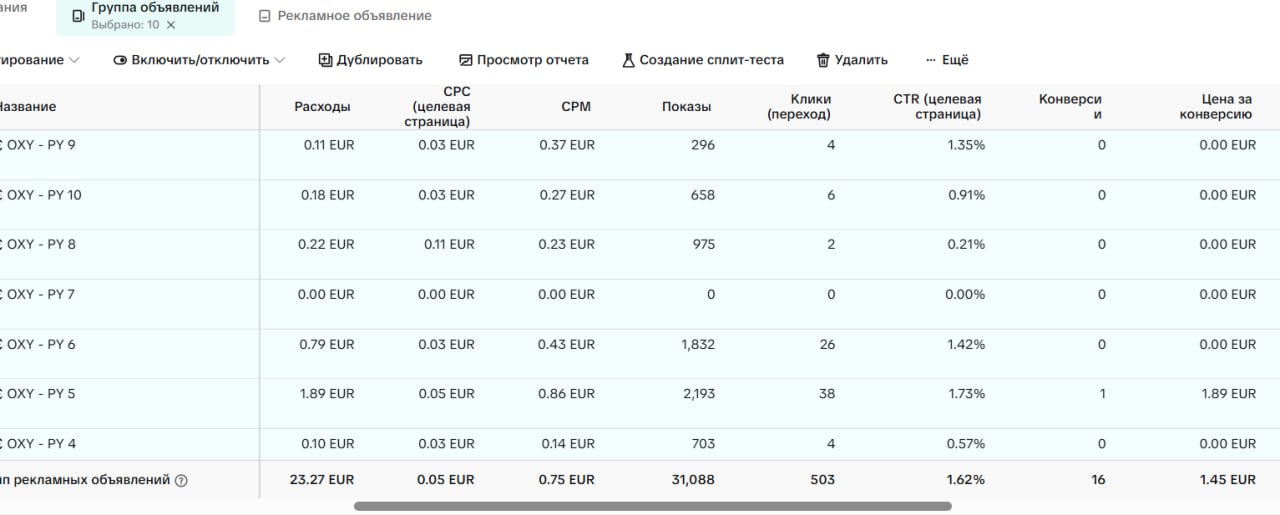Screen dimensions: 1280x515
Task: Click the Рекламное объявление tab icon
Action: coord(264,16)
